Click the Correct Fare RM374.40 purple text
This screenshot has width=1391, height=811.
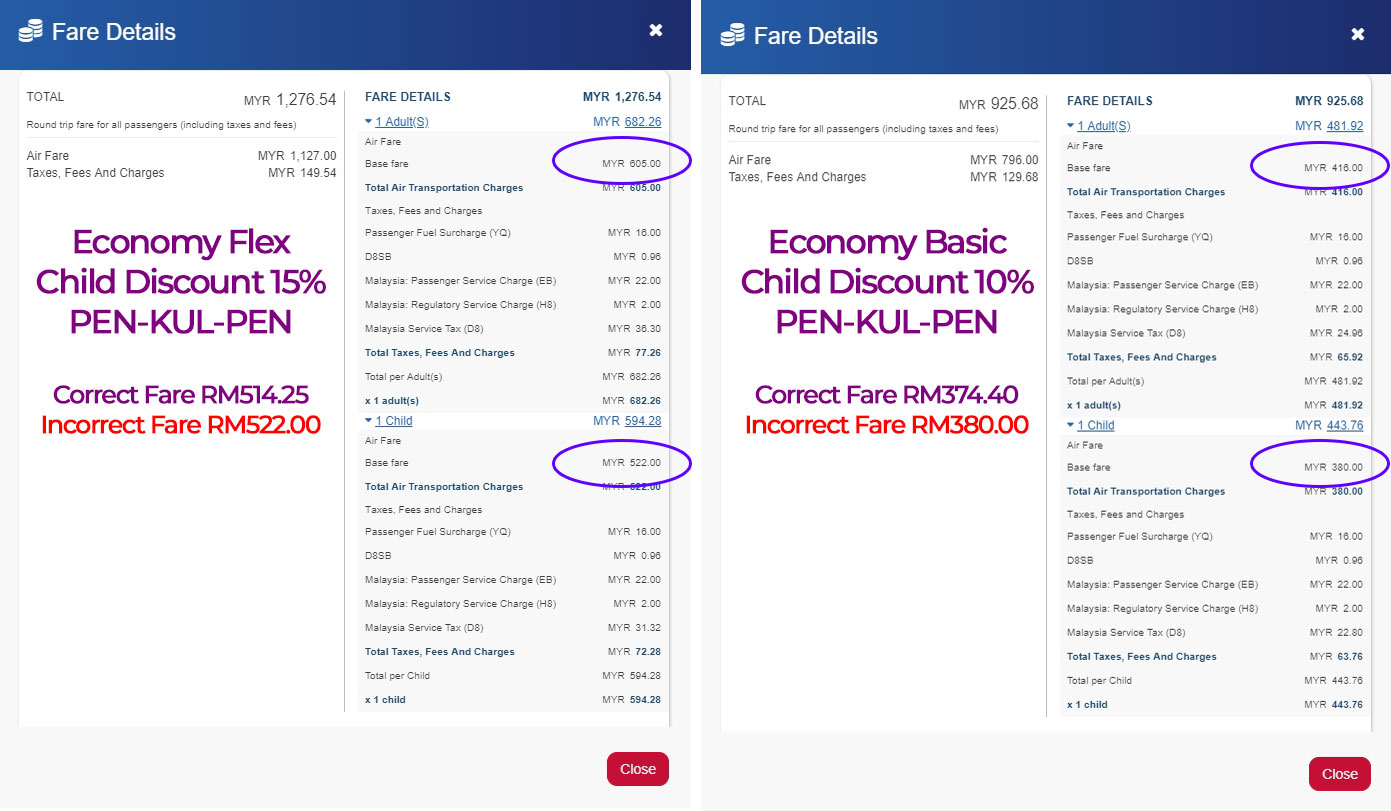click(x=886, y=394)
